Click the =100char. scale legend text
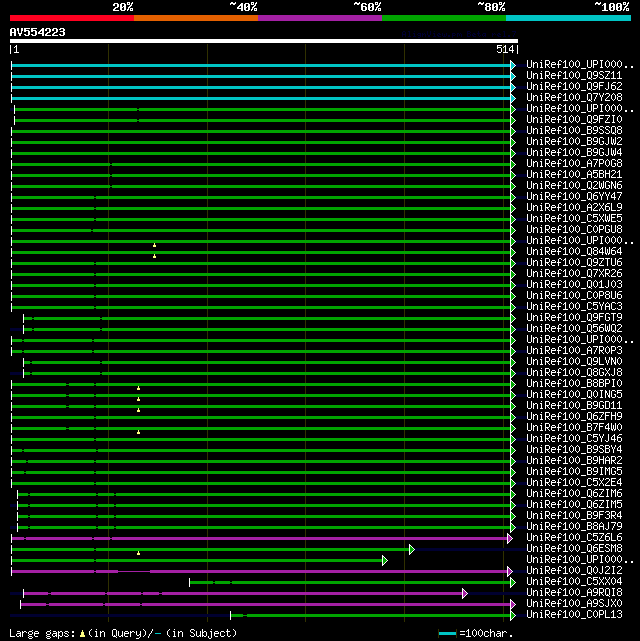 click(x=486, y=634)
